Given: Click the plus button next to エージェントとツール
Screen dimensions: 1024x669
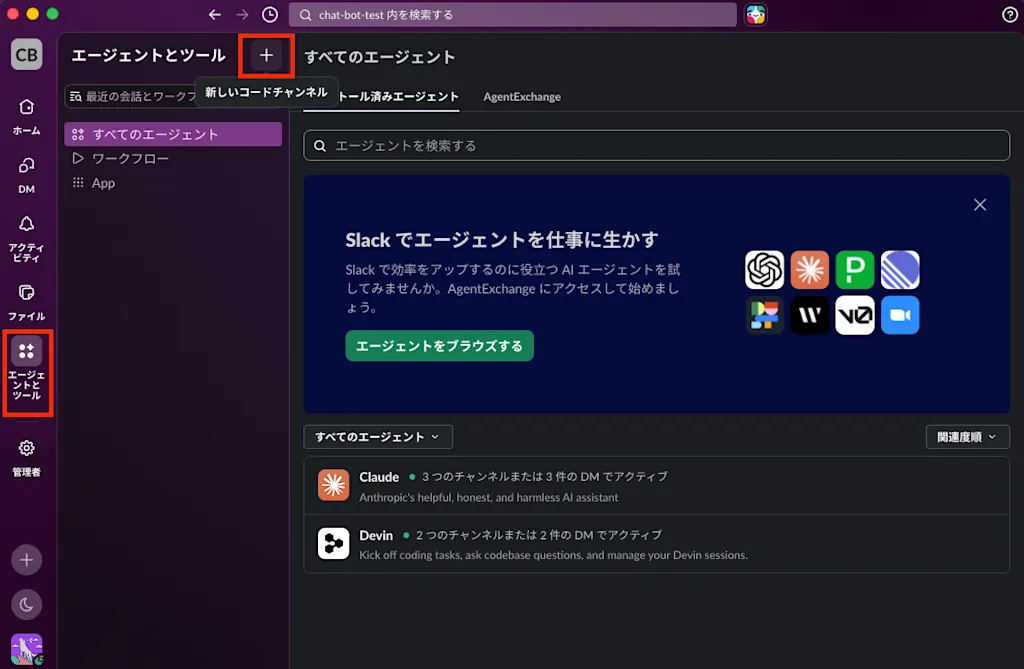Looking at the screenshot, I should click(x=266, y=56).
